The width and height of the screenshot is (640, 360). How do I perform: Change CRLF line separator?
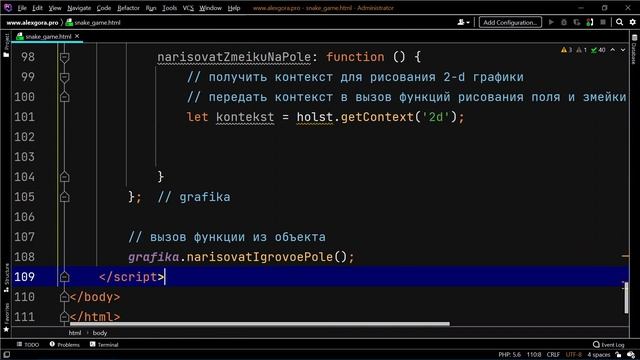tap(553, 355)
